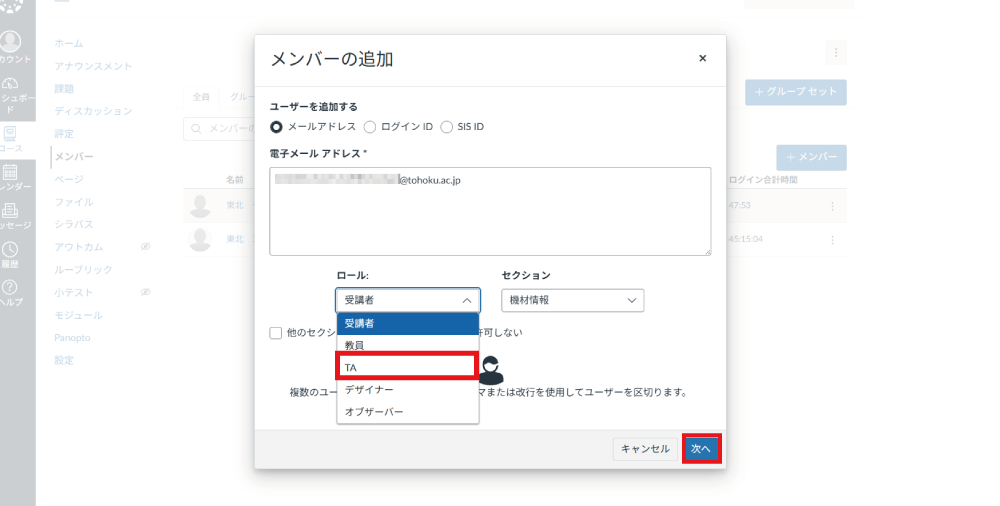Open options menu for 45:15:04 member row

832,240
